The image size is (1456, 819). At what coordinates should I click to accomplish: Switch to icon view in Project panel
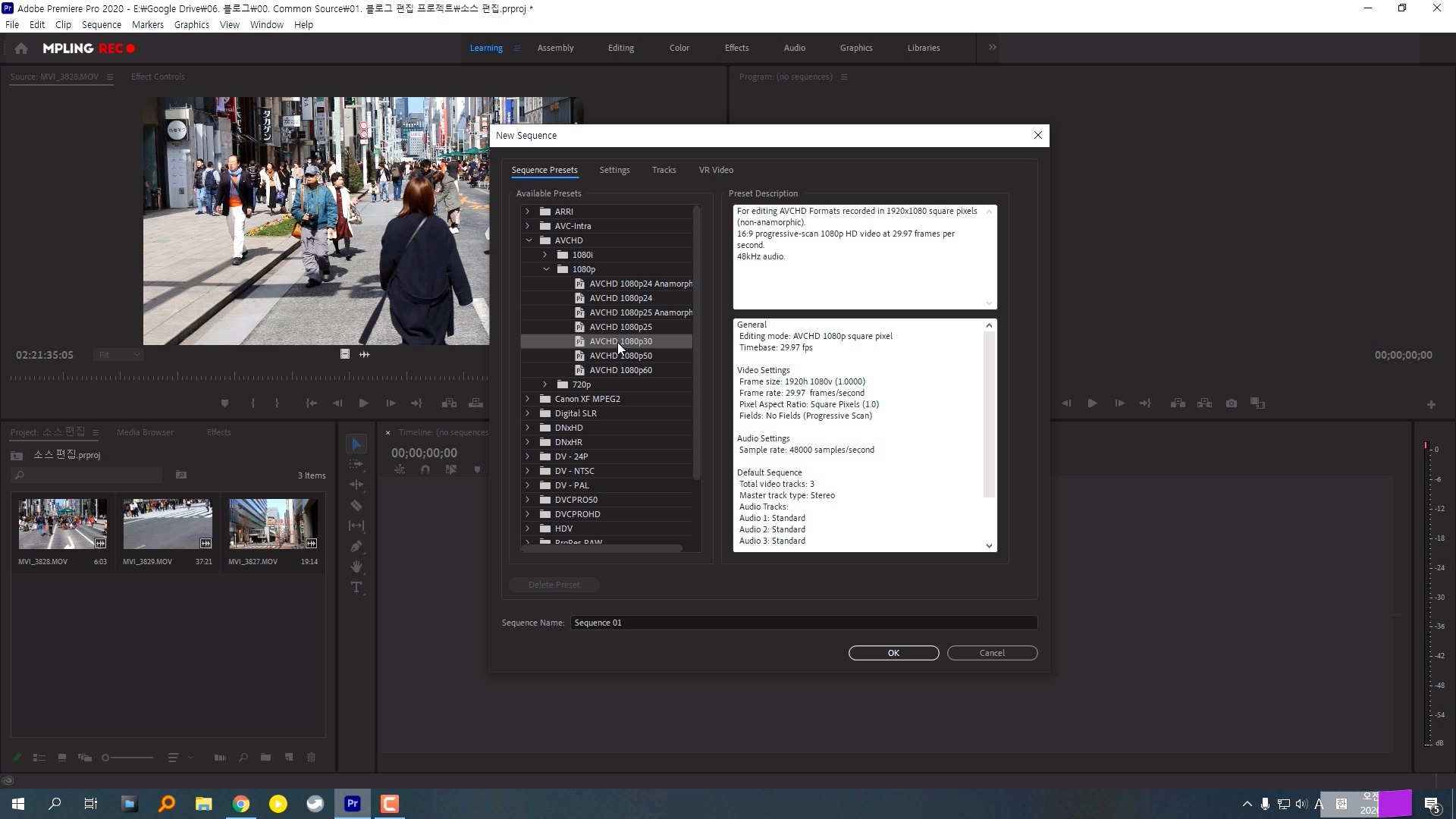click(x=62, y=757)
